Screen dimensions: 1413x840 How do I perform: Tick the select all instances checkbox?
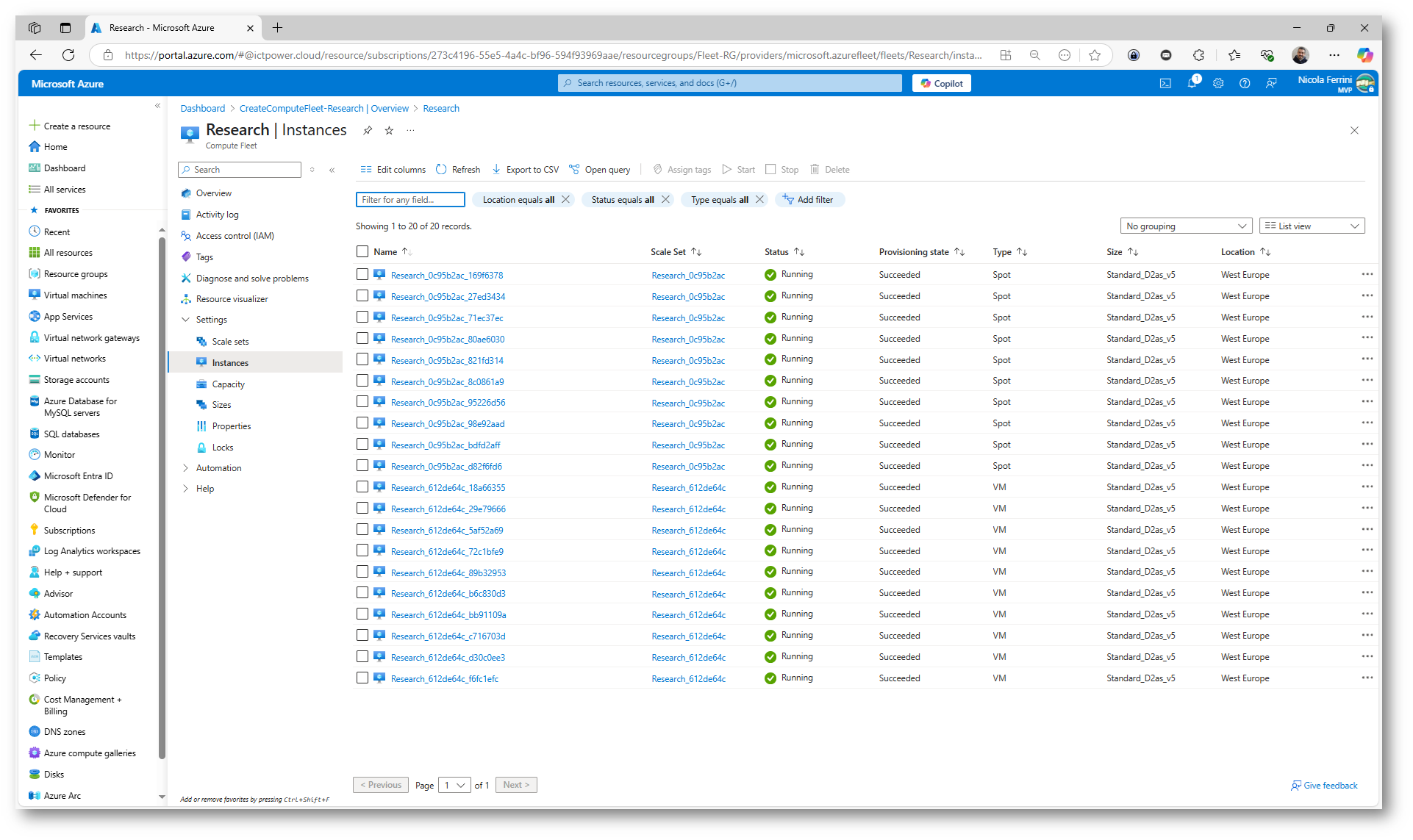point(362,252)
